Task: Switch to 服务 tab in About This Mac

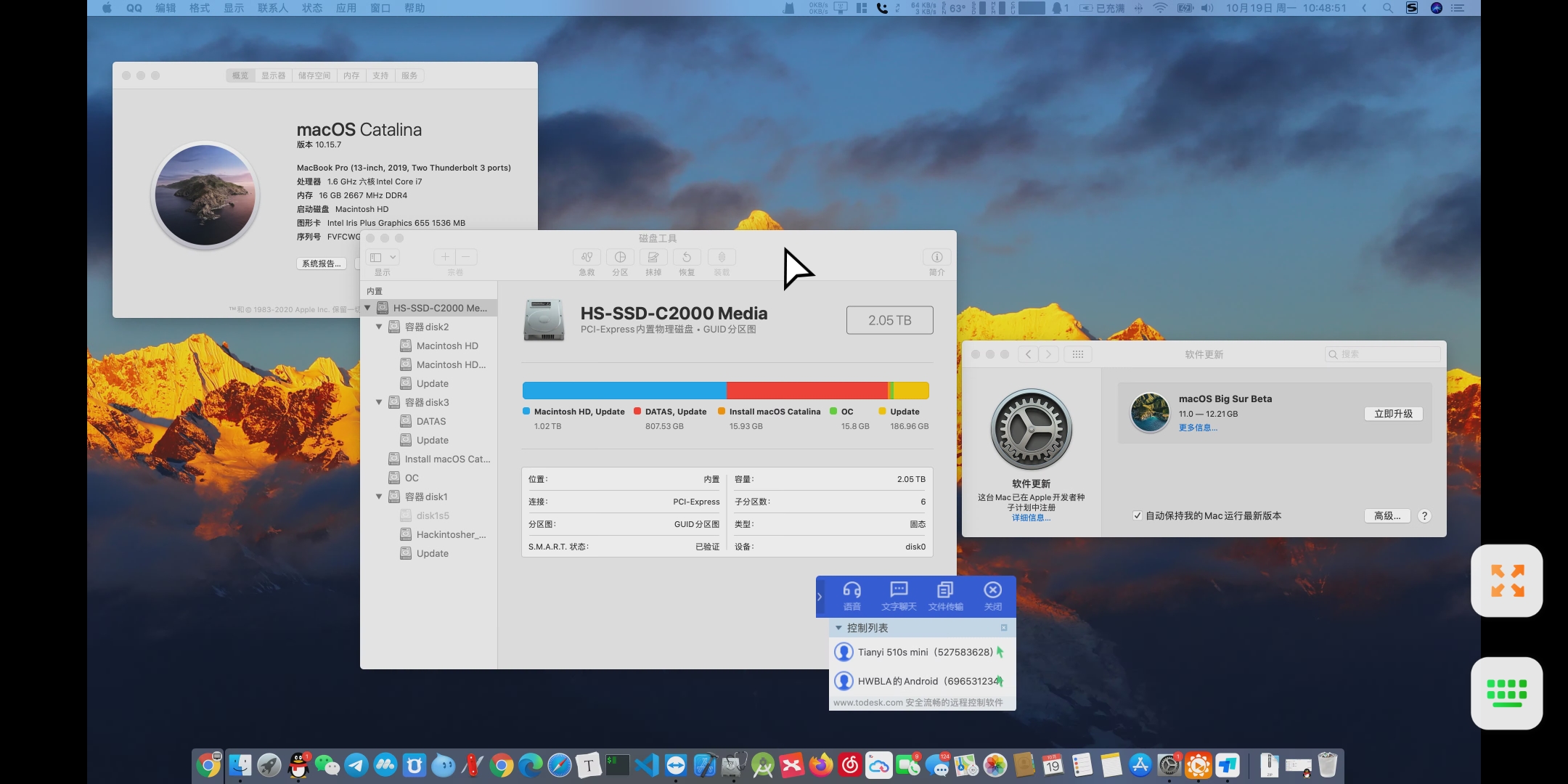Action: [409, 75]
